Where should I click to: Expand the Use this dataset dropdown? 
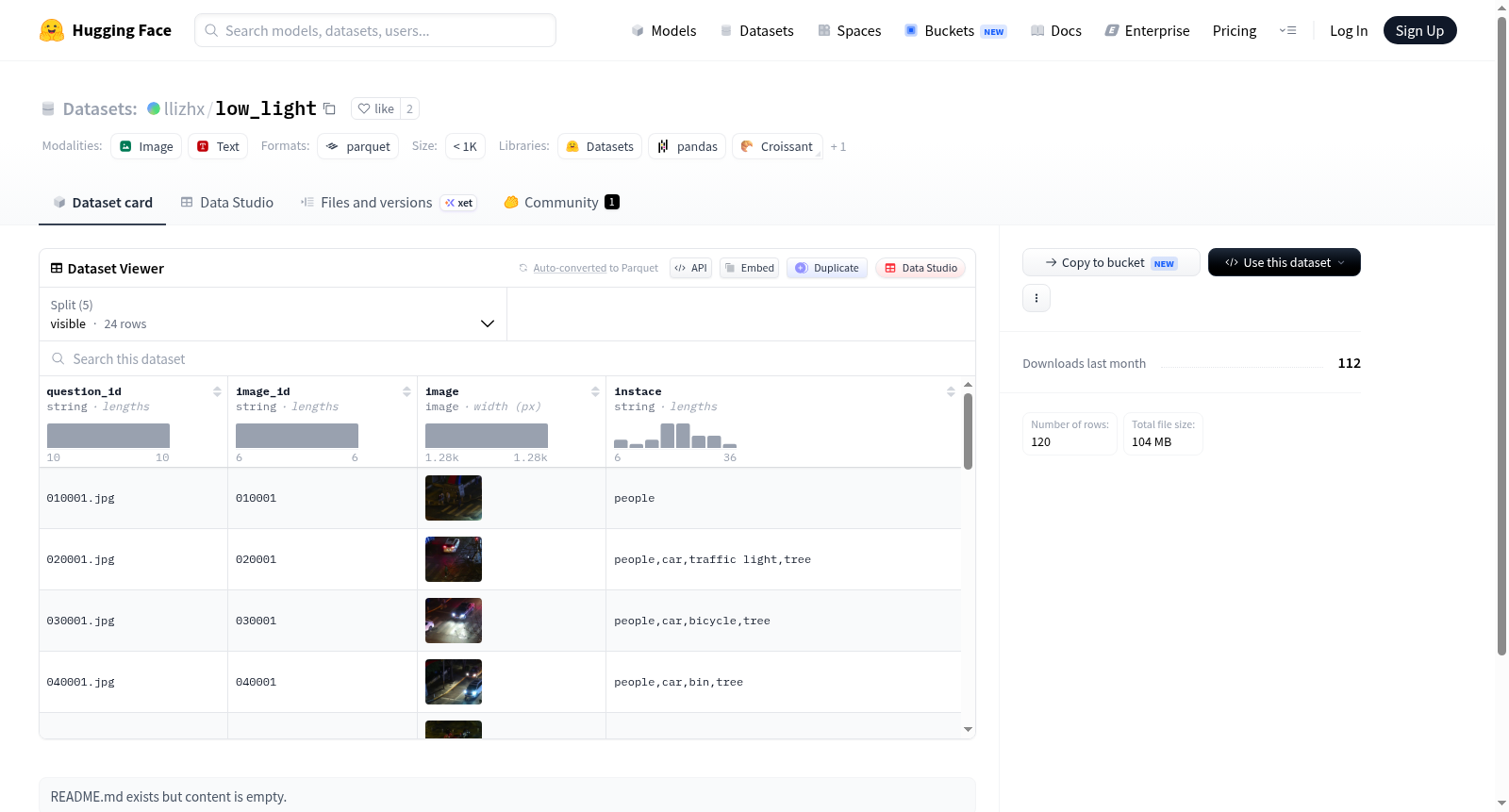tap(1284, 262)
